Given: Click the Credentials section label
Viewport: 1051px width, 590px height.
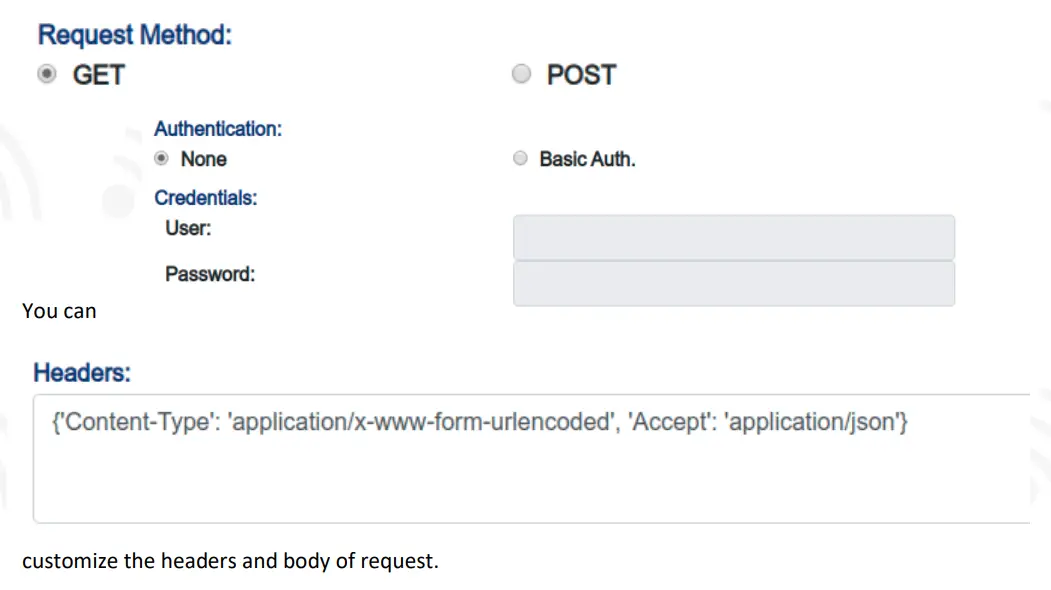Looking at the screenshot, I should click(205, 198).
